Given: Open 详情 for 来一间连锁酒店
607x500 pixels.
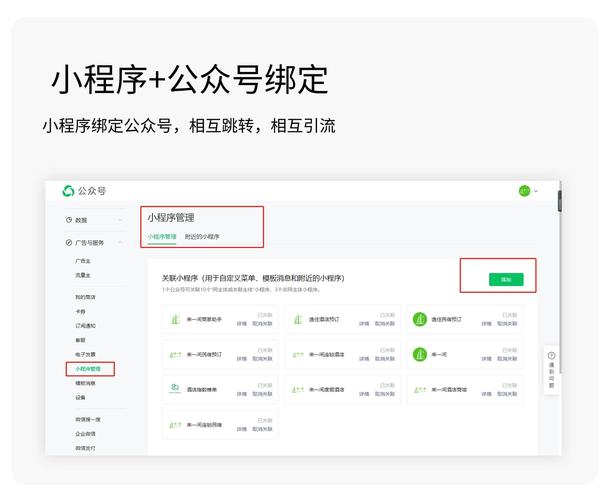Looking at the screenshot, I should [364, 359].
